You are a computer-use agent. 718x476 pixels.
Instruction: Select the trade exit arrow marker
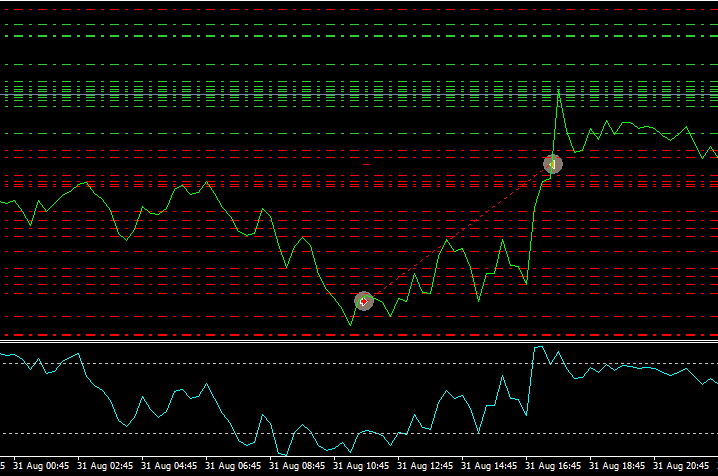pyautogui.click(x=553, y=164)
